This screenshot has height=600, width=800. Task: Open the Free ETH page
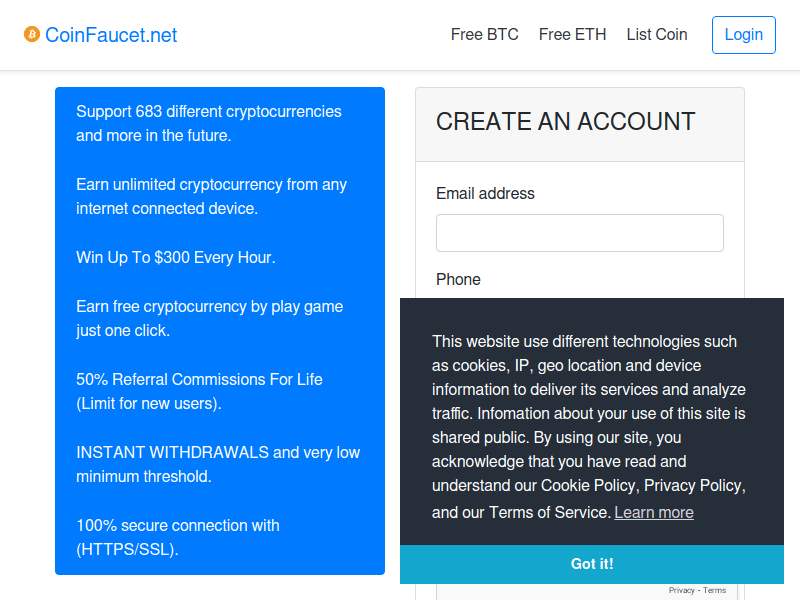pos(572,34)
